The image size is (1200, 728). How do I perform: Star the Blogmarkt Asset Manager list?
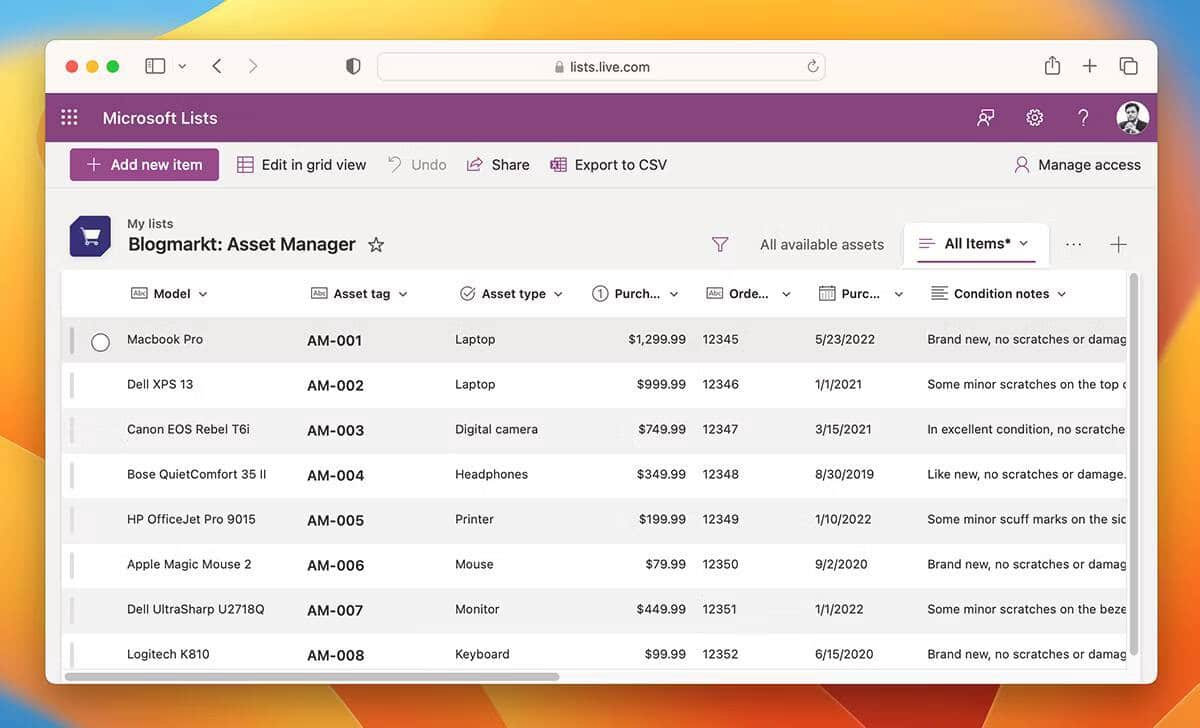click(376, 244)
